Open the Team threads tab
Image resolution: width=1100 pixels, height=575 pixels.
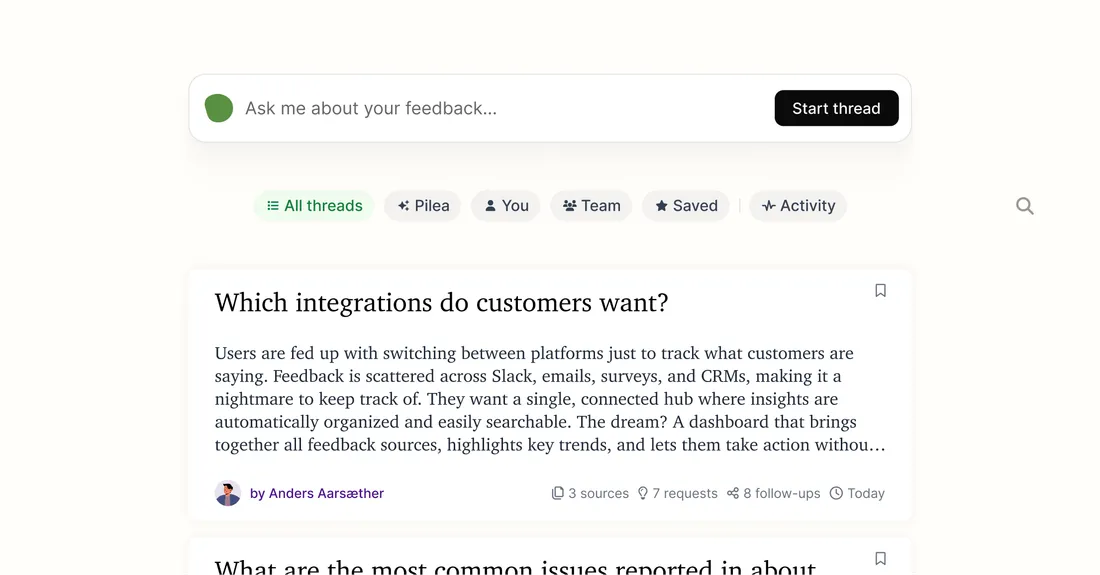(591, 205)
